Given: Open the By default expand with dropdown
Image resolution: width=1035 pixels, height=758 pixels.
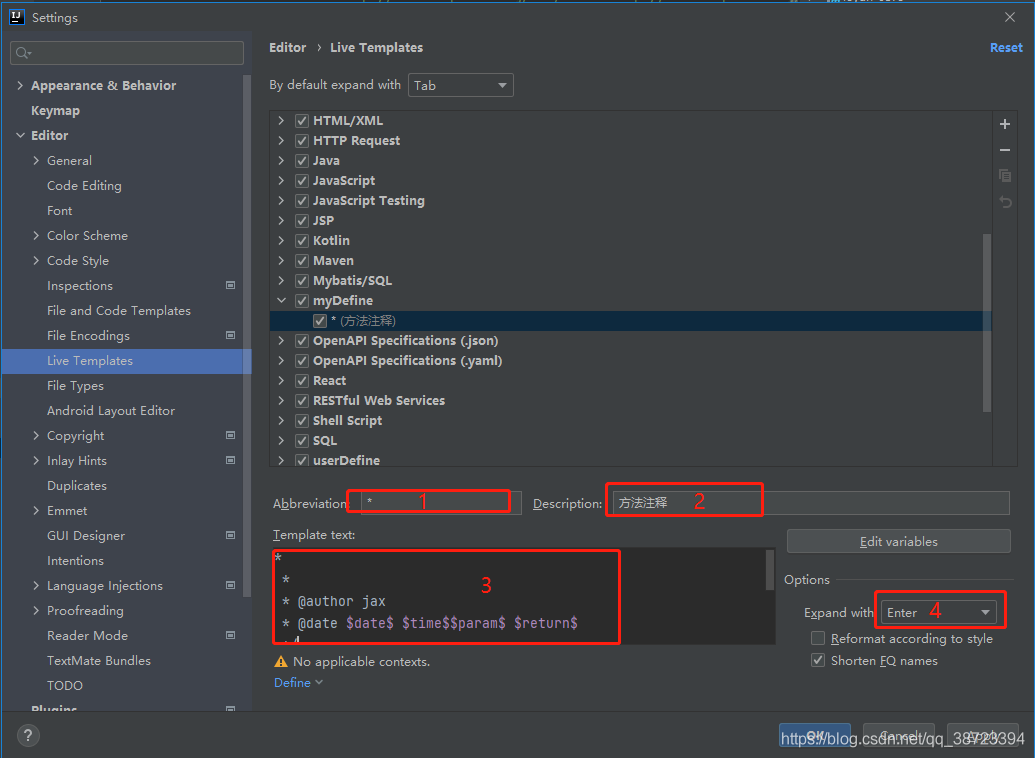Looking at the screenshot, I should click(x=461, y=85).
